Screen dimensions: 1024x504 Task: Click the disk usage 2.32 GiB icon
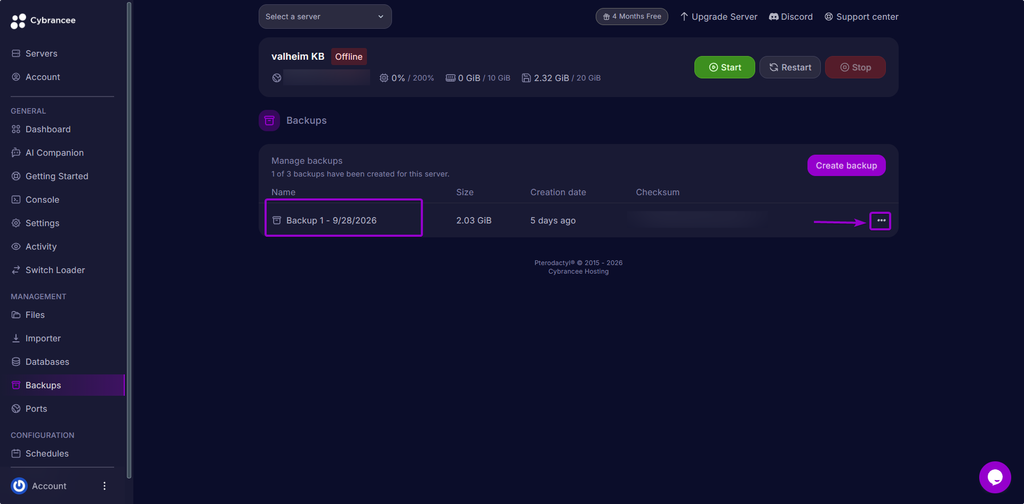[x=526, y=78]
